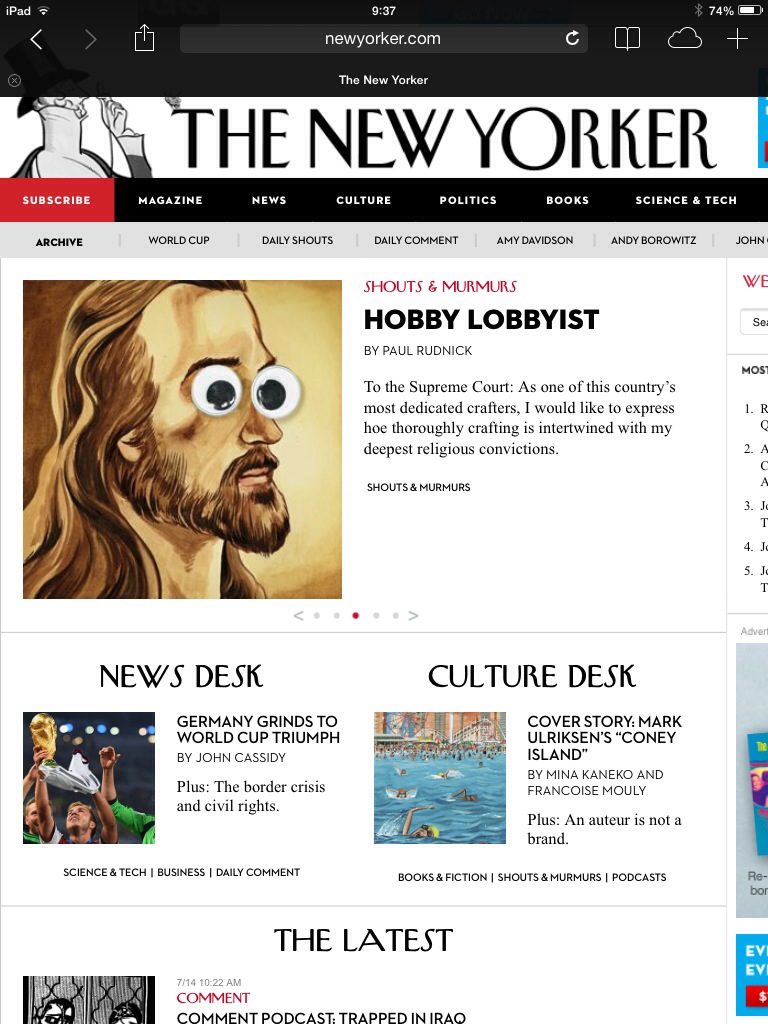Add a new tab with the plus icon

[x=737, y=39]
